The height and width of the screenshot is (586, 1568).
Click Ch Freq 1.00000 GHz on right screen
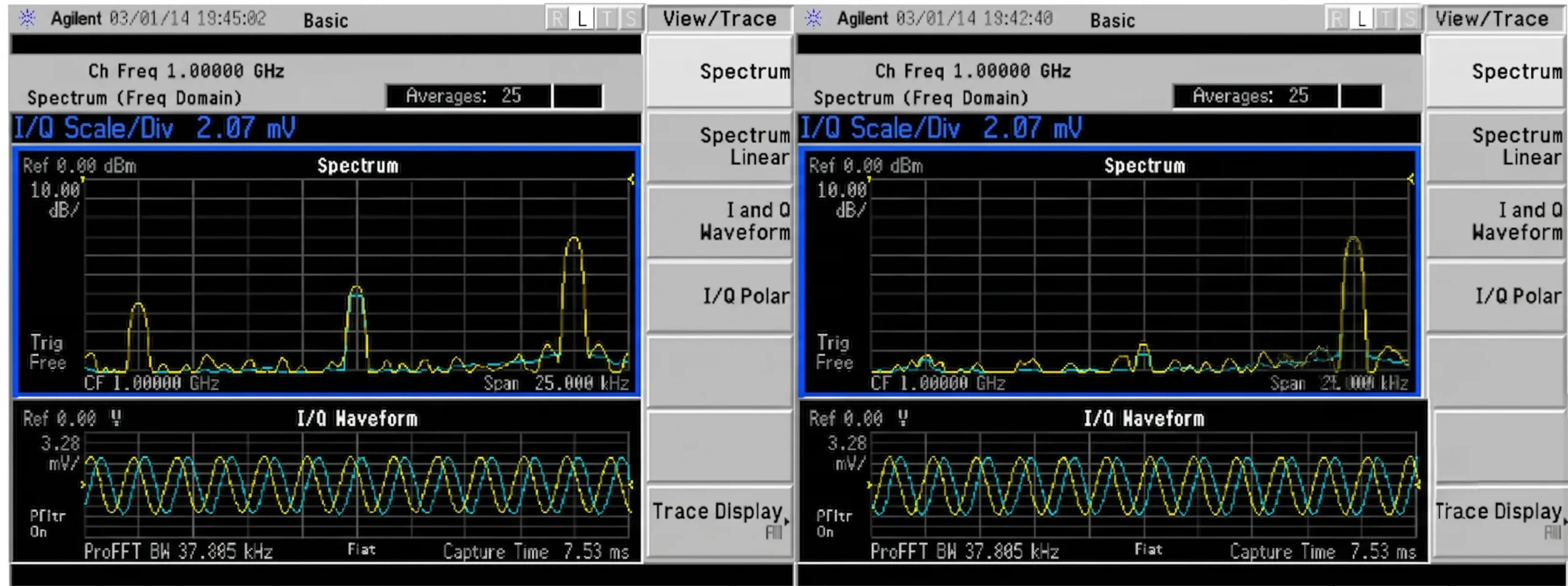(x=973, y=71)
